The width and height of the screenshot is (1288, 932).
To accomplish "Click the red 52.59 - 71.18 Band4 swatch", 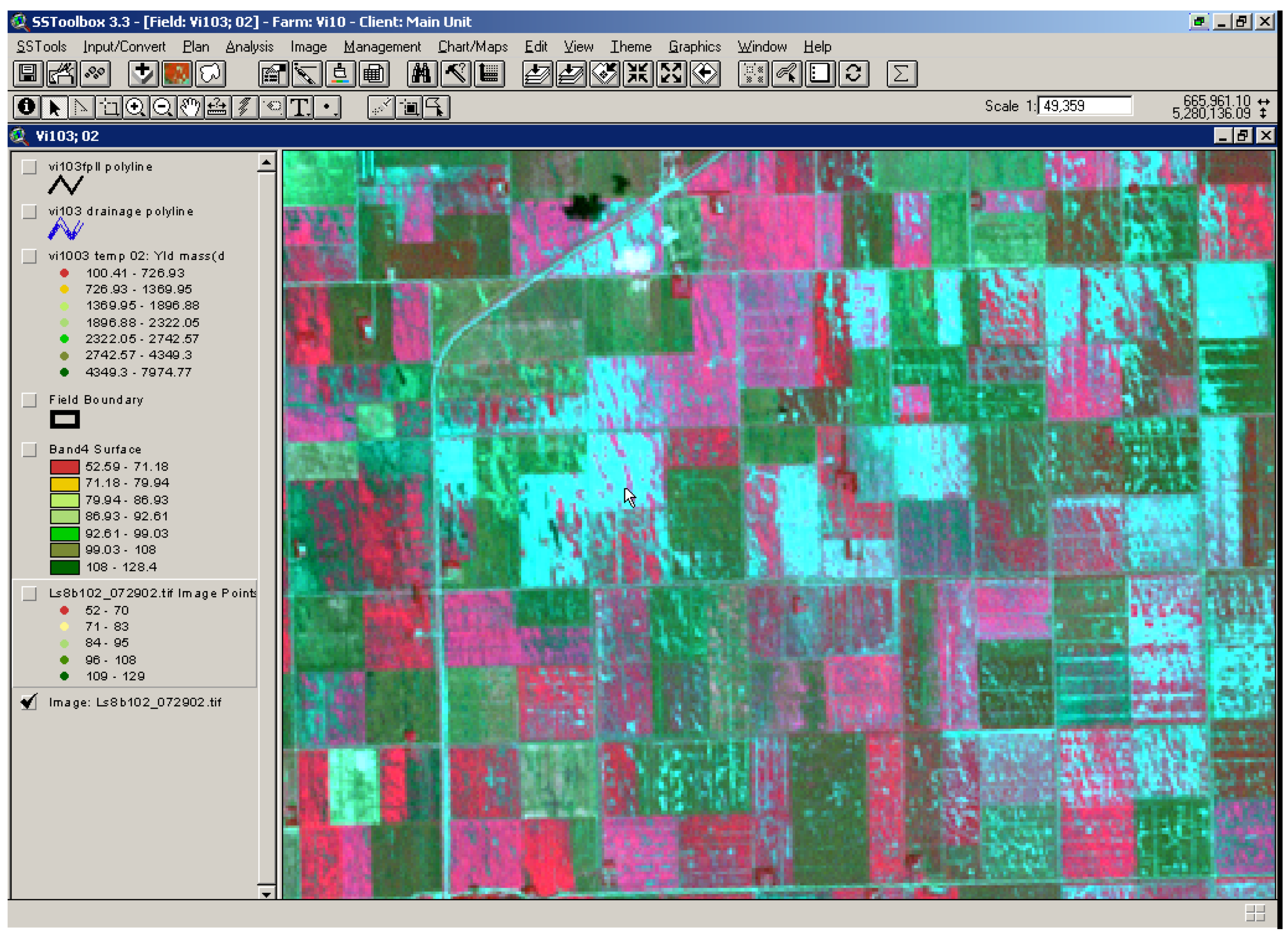I will [x=65, y=467].
